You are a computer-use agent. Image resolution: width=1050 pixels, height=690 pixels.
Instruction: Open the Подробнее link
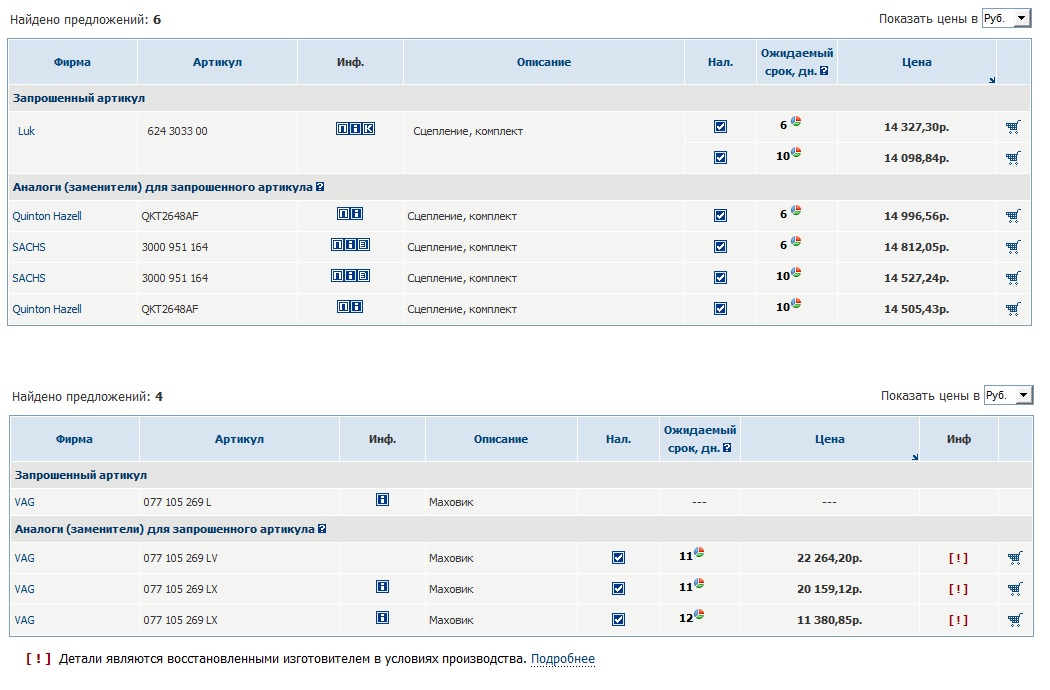click(562, 659)
